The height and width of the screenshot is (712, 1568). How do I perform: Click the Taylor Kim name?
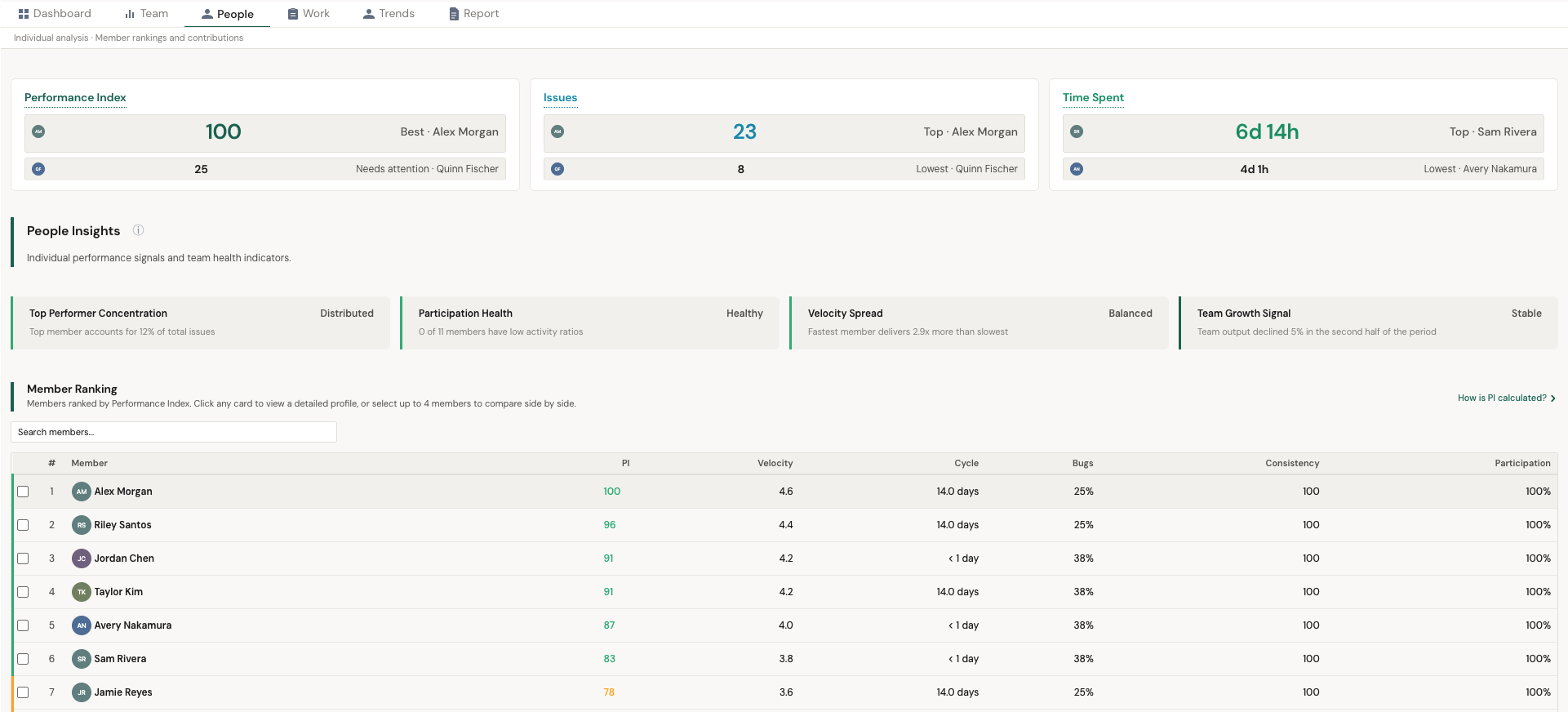(x=118, y=592)
